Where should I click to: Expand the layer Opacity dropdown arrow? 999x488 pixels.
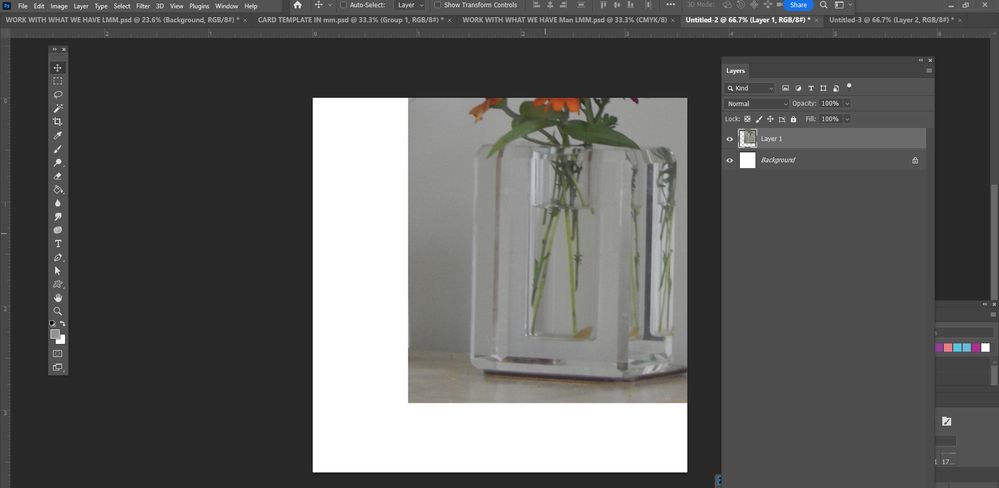[x=847, y=103]
